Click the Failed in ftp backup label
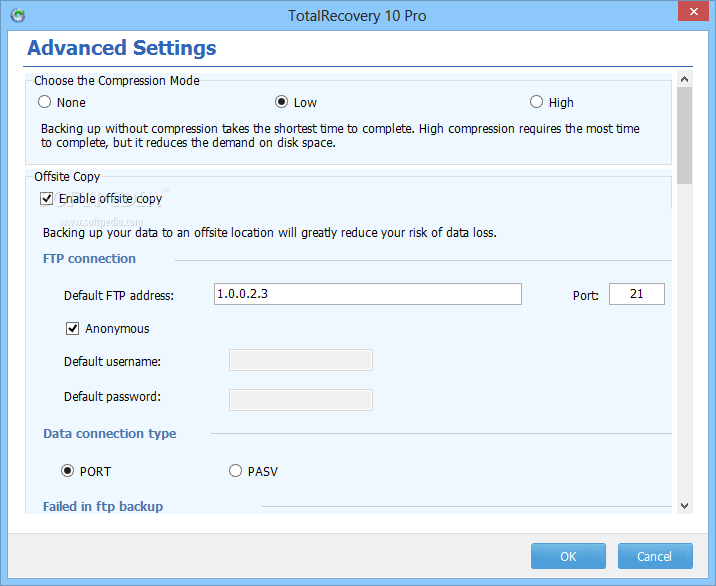The height and width of the screenshot is (586, 716). point(103,507)
